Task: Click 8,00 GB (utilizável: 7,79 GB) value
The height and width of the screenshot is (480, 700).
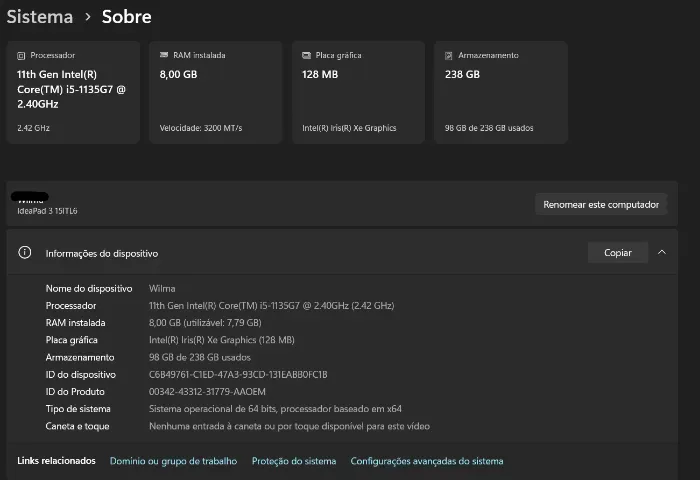Action: (205, 323)
